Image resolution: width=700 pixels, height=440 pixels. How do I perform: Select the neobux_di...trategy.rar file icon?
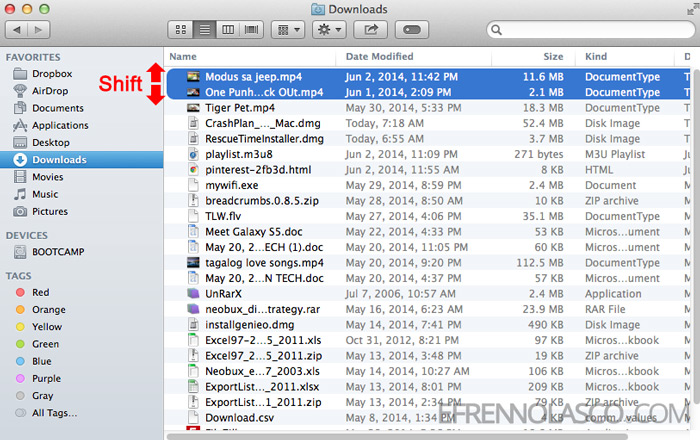coord(193,309)
